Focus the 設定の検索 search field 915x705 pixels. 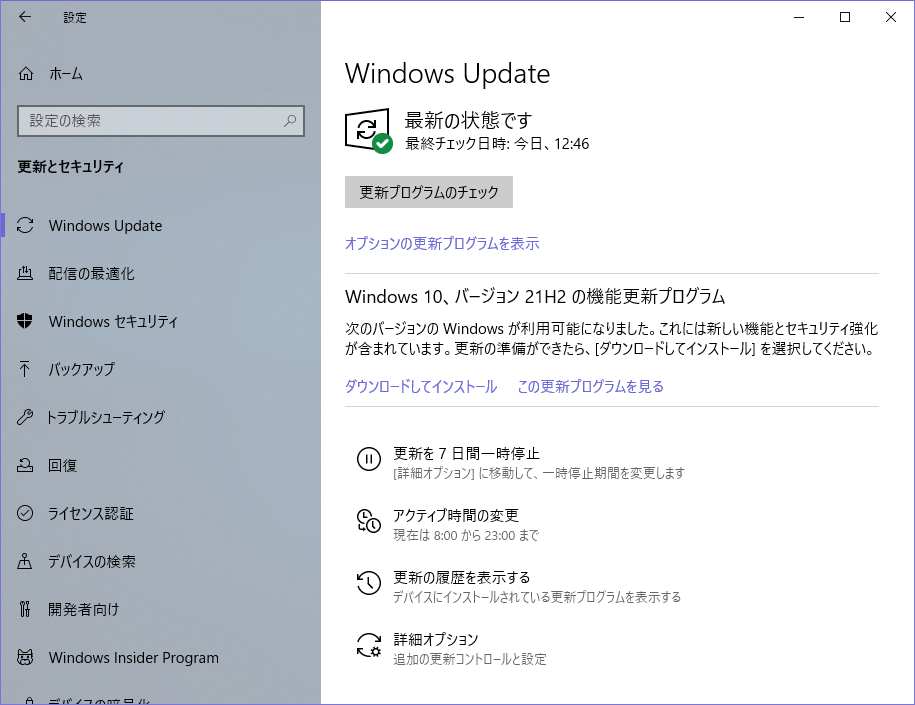[x=161, y=121]
